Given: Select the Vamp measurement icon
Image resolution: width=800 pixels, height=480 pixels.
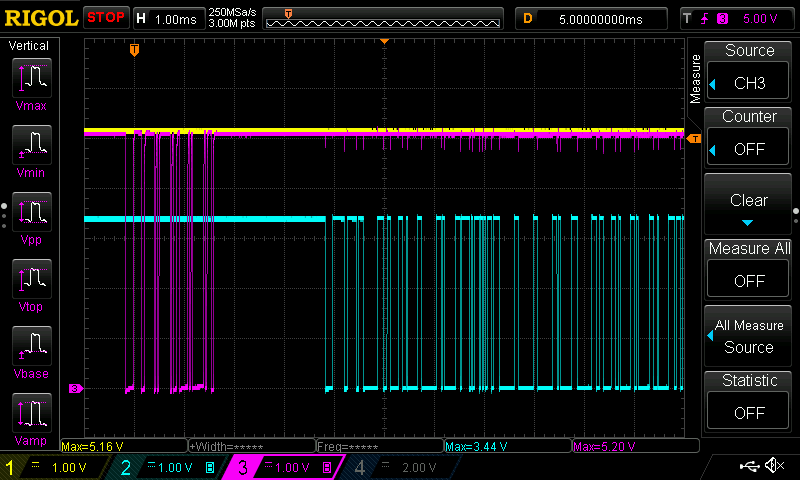Looking at the screenshot, I should (x=32, y=413).
